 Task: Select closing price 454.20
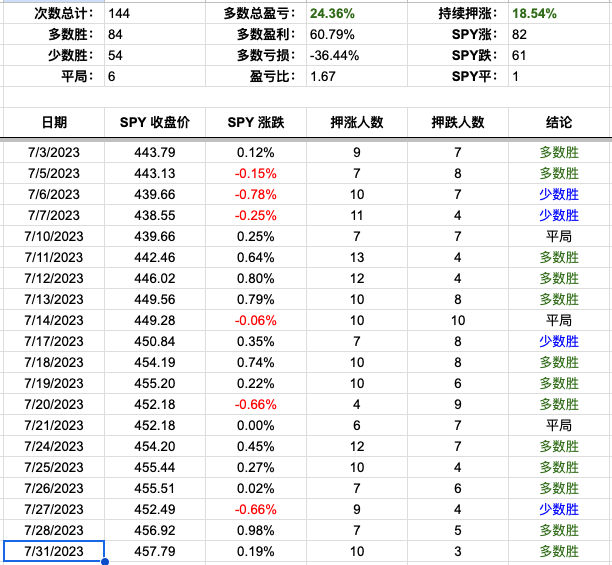155,447
